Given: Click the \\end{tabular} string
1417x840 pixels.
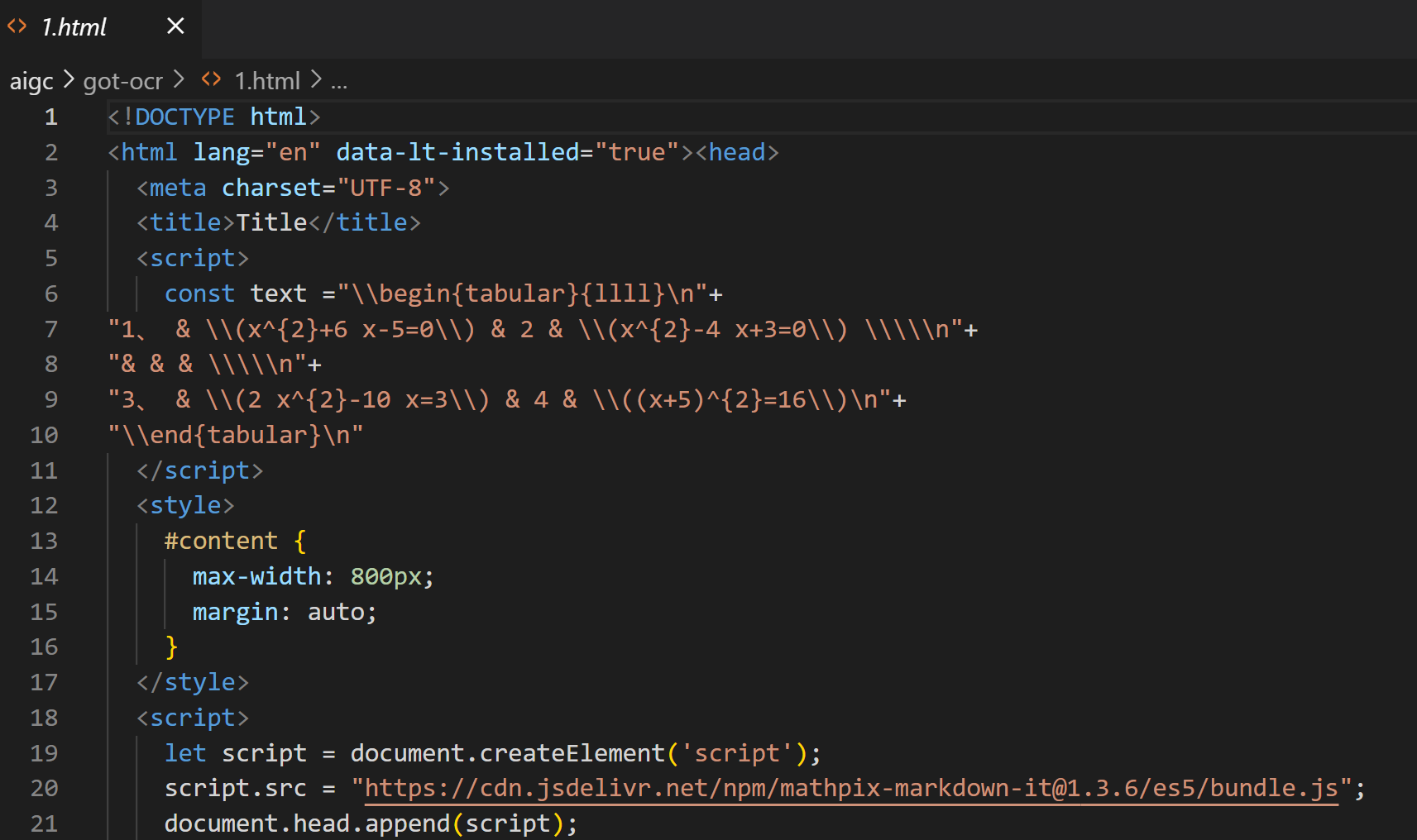Looking at the screenshot, I should [235, 435].
